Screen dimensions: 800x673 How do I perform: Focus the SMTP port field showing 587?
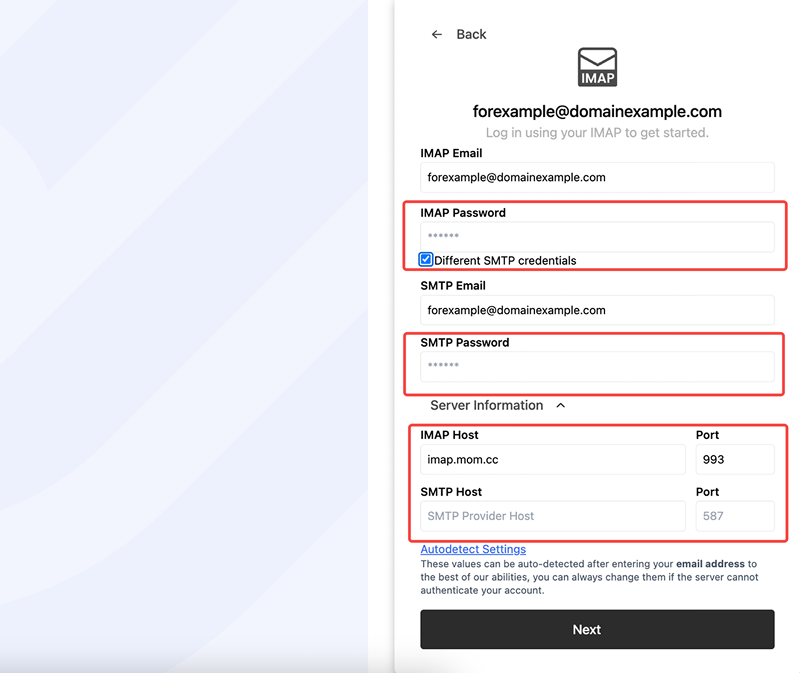734,516
